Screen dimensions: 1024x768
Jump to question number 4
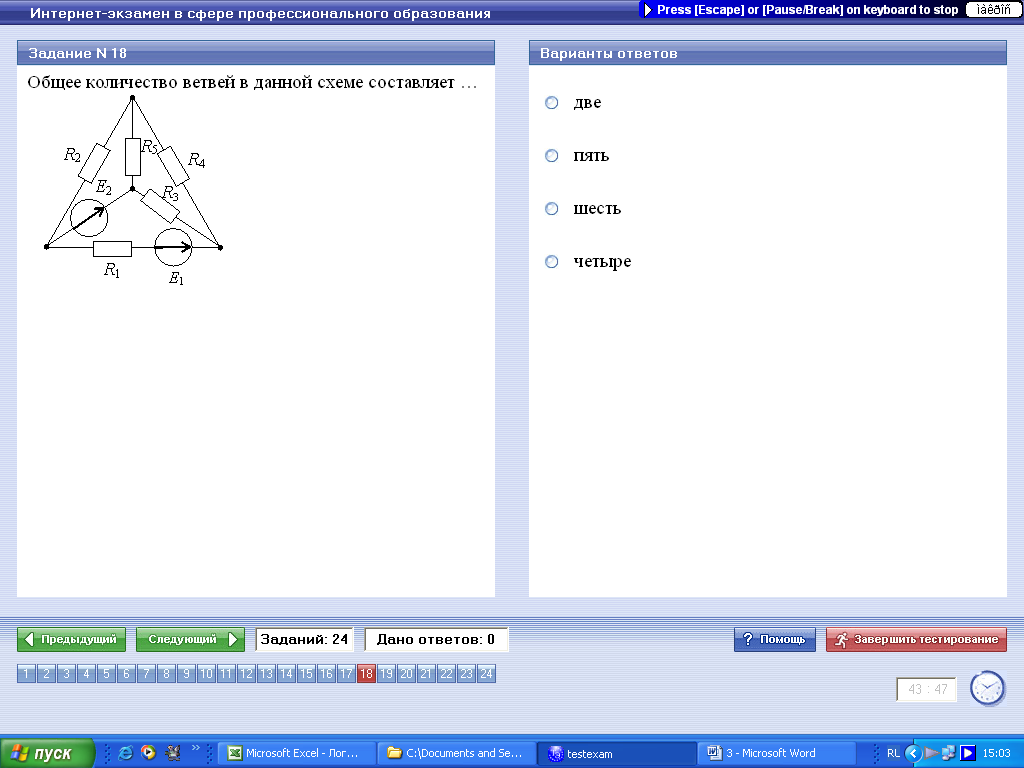[86, 673]
